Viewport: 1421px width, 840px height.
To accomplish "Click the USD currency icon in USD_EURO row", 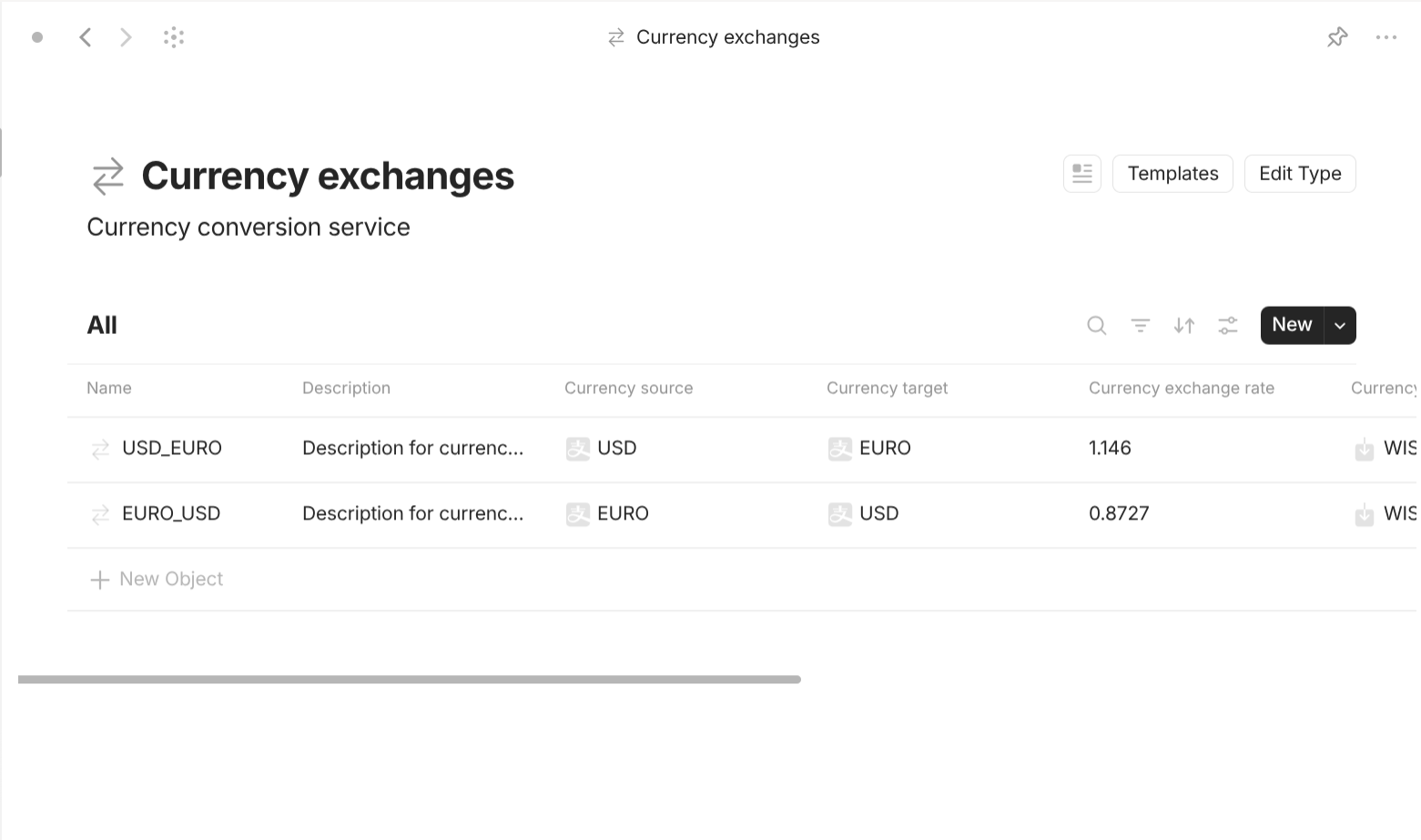I will [577, 448].
